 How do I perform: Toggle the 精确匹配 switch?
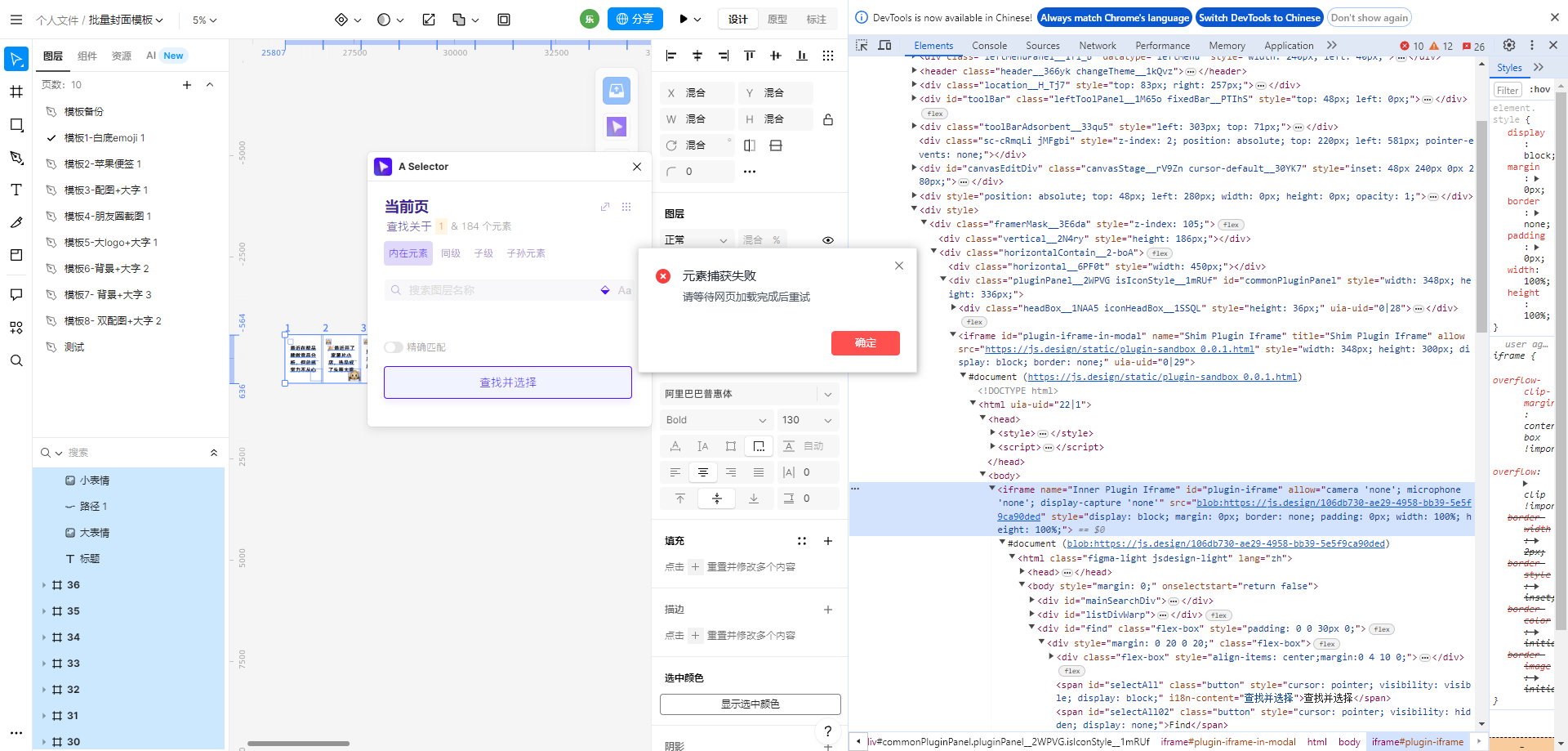click(x=394, y=347)
